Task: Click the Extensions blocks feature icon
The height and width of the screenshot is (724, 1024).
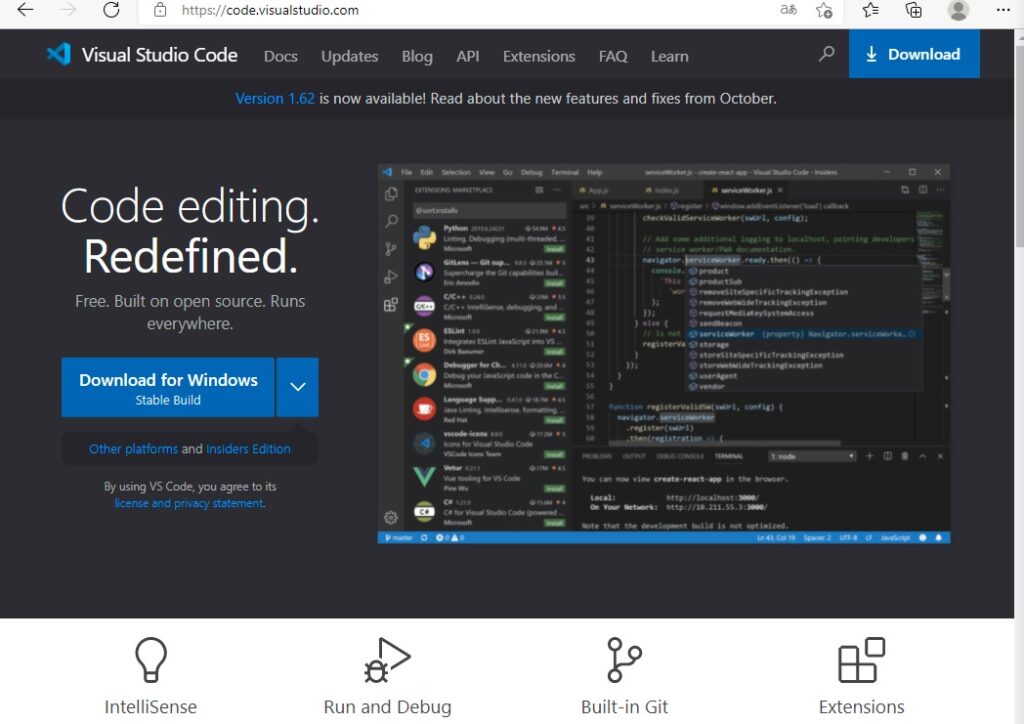Action: coord(861,659)
